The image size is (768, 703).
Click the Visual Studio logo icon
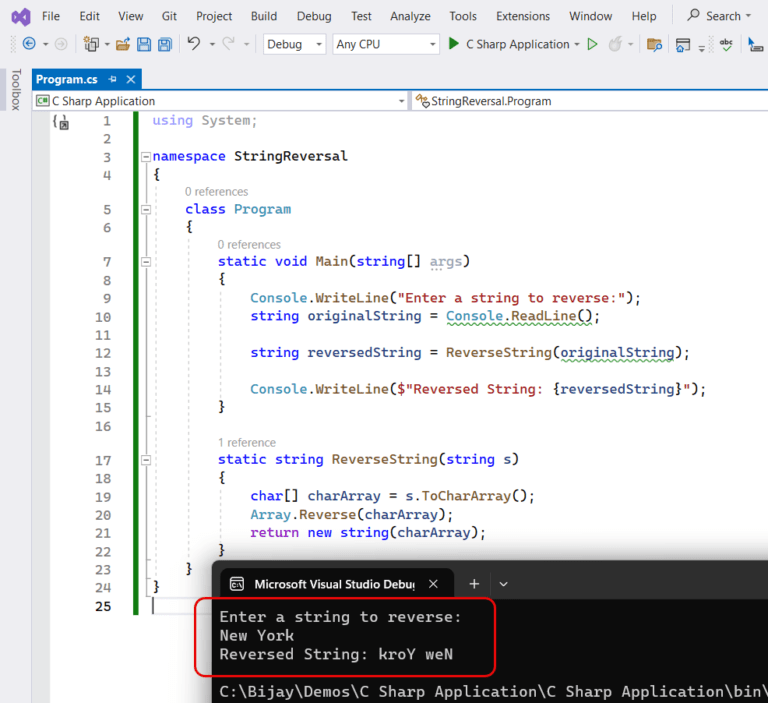point(21,17)
